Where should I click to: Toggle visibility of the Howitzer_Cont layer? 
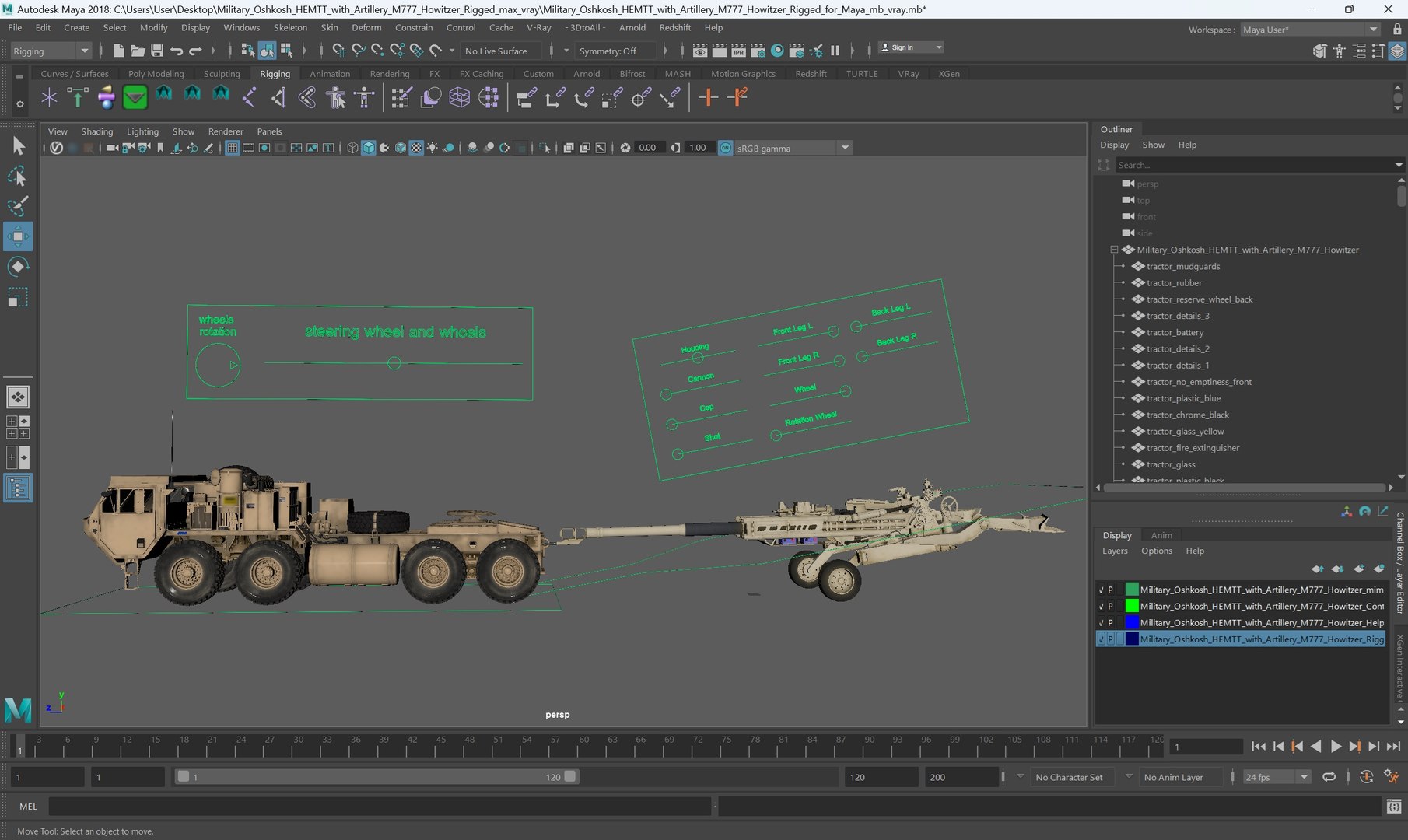pos(1101,606)
